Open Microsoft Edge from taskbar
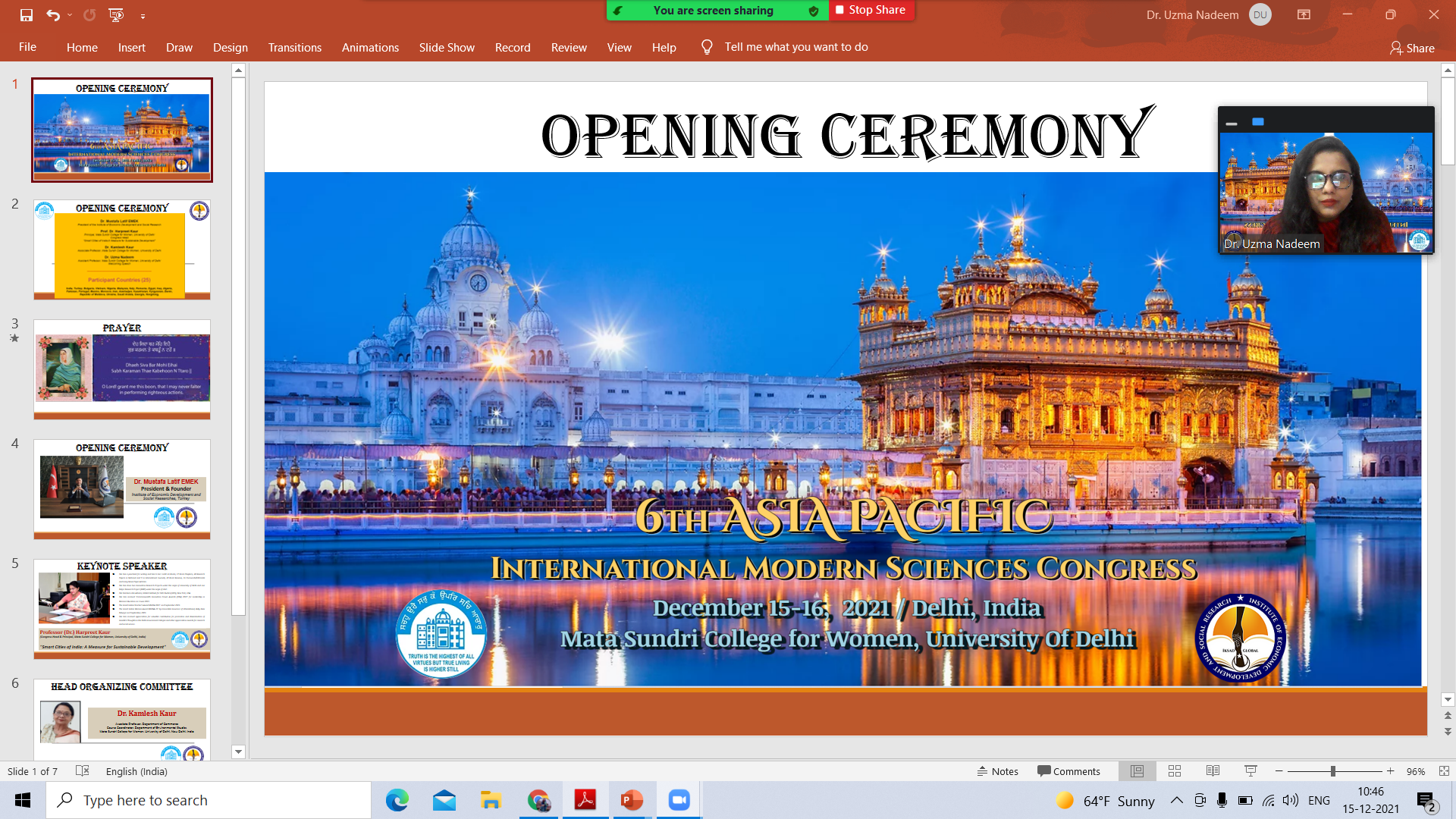 tap(397, 800)
